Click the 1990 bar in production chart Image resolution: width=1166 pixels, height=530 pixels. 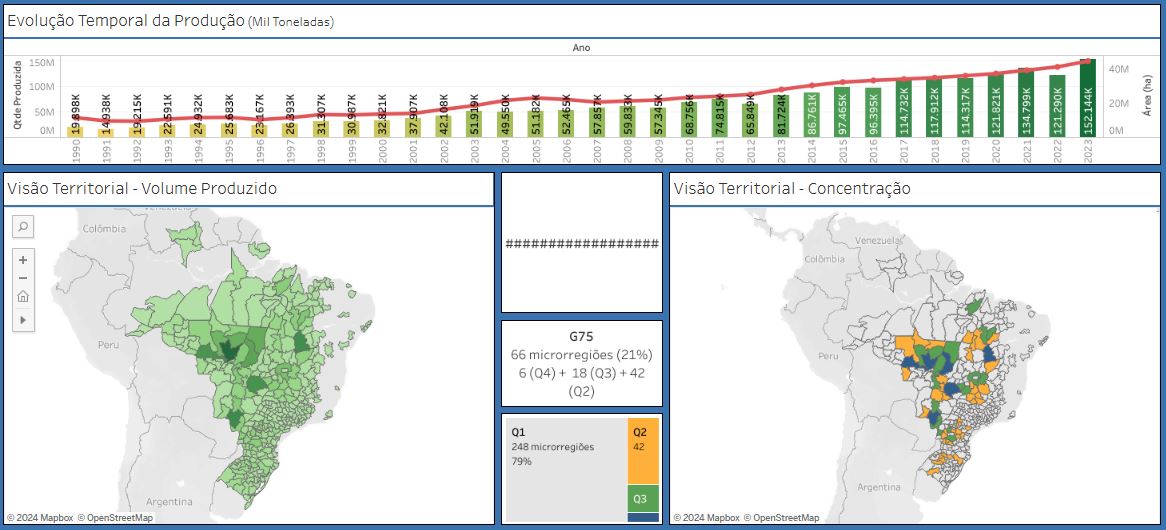75,131
